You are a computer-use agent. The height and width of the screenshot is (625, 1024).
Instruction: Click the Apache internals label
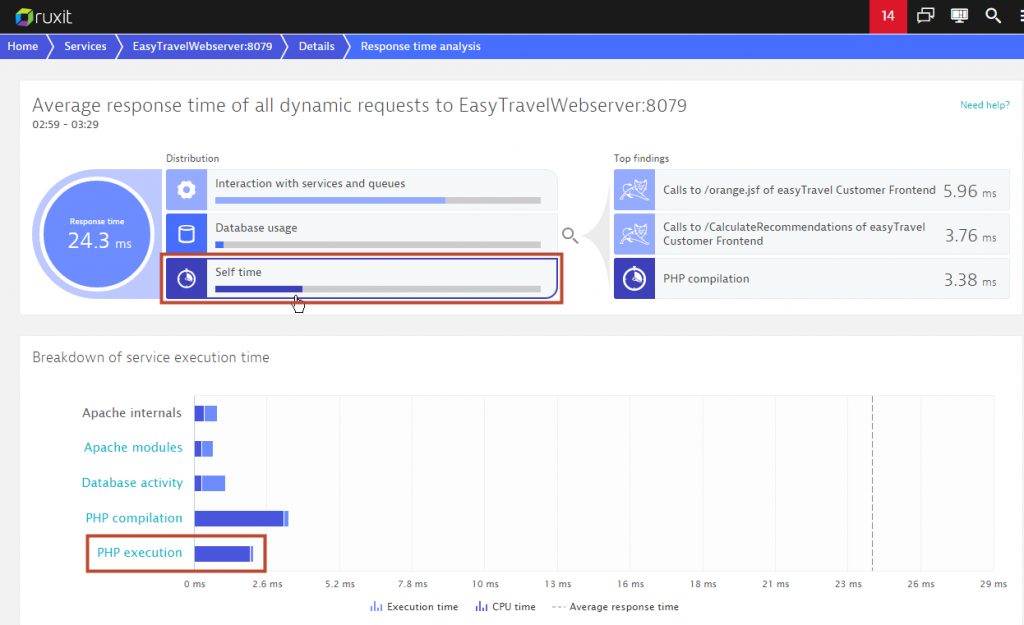pyautogui.click(x=132, y=413)
